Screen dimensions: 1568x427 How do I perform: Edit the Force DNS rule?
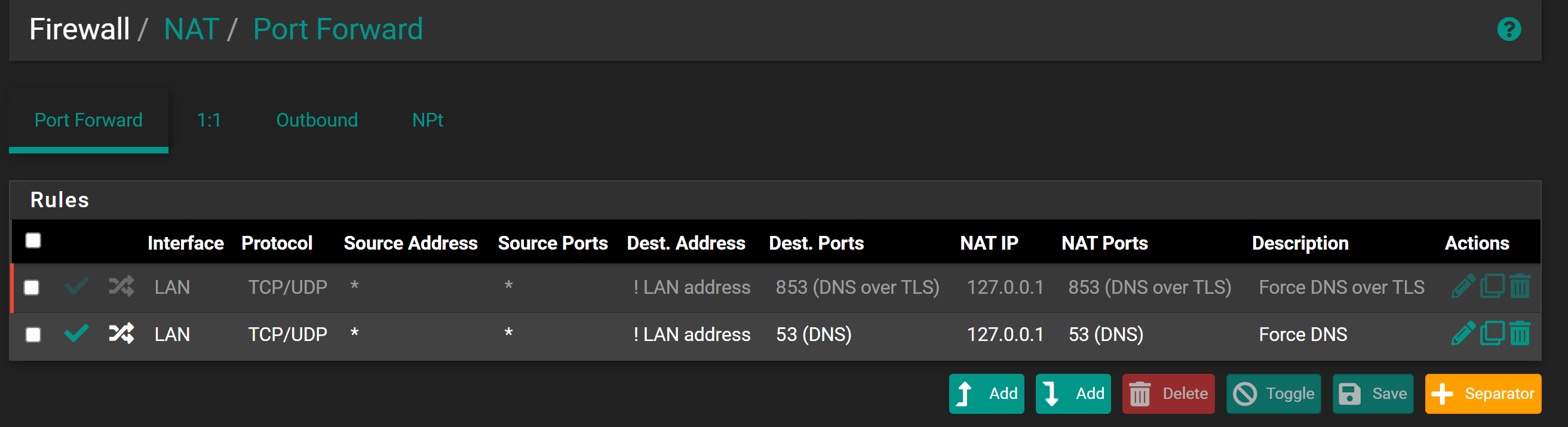pos(1462,333)
